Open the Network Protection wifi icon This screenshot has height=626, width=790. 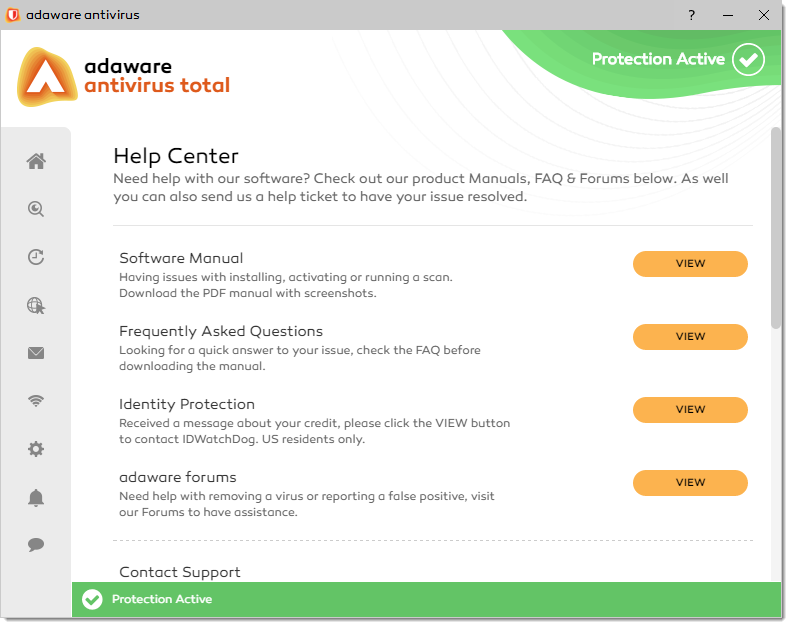point(36,401)
